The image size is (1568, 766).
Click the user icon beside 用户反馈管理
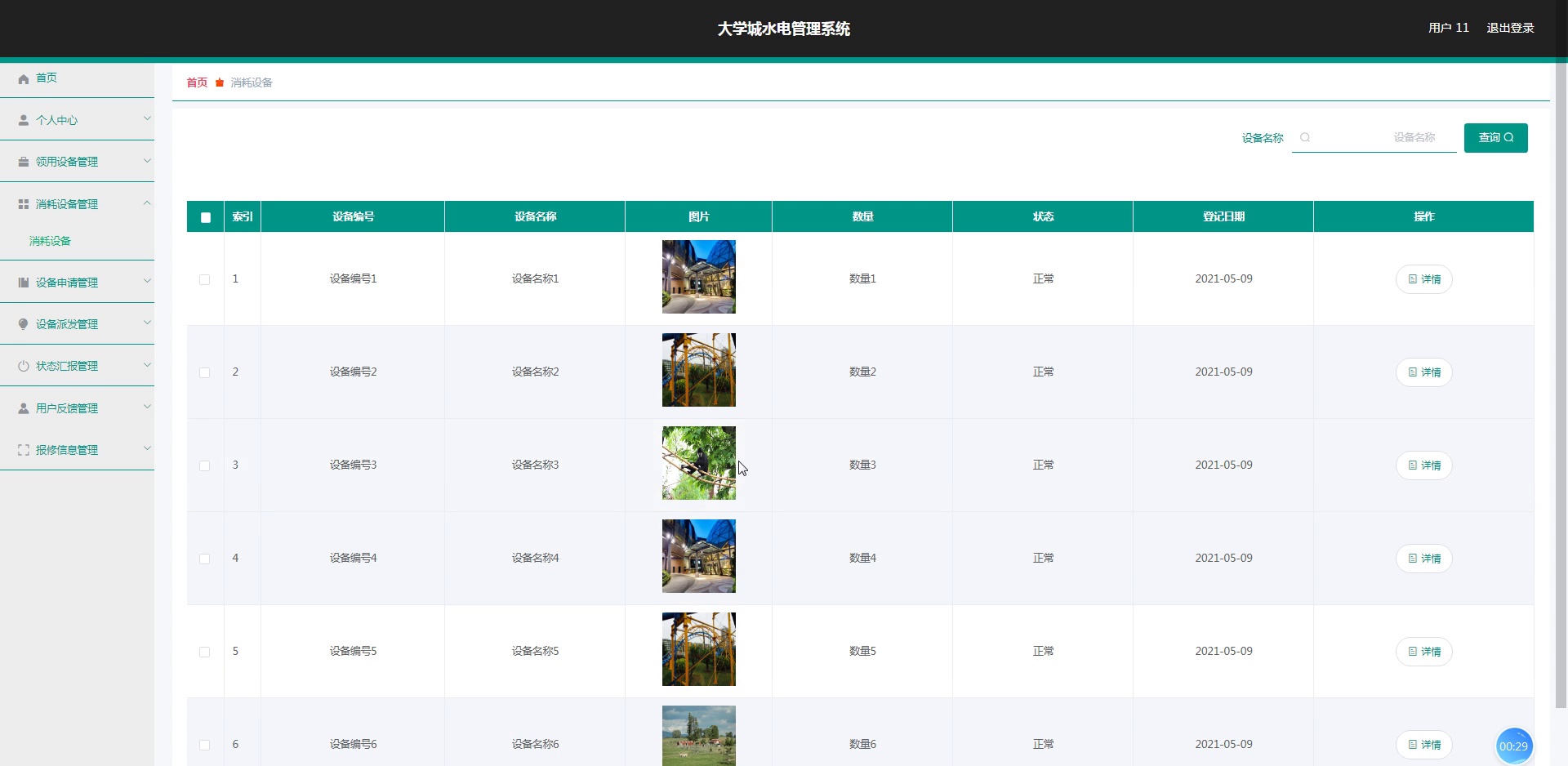click(24, 408)
